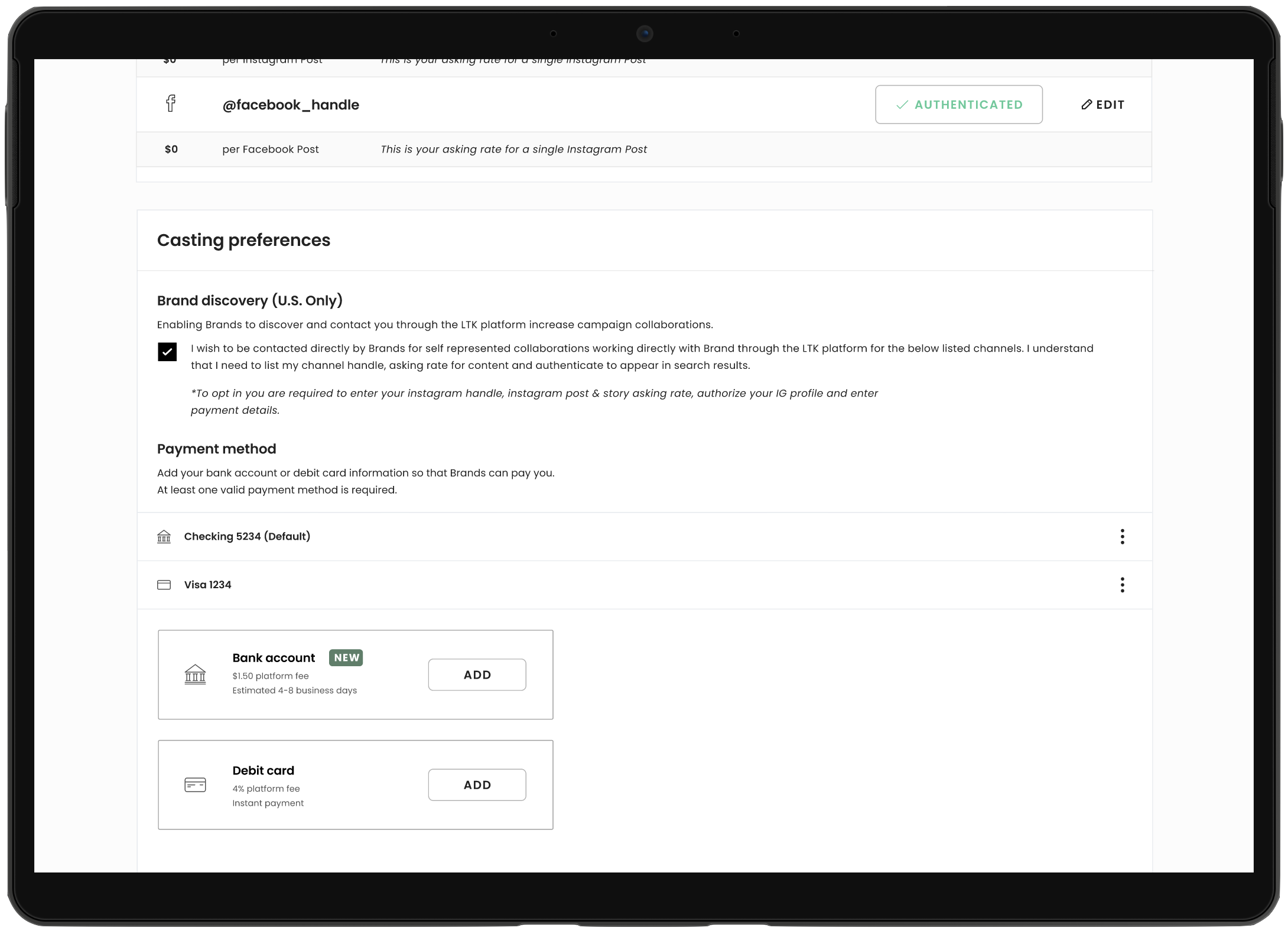This screenshot has height=934, width=1288.
Task: Add a new Debit card
Action: (477, 785)
